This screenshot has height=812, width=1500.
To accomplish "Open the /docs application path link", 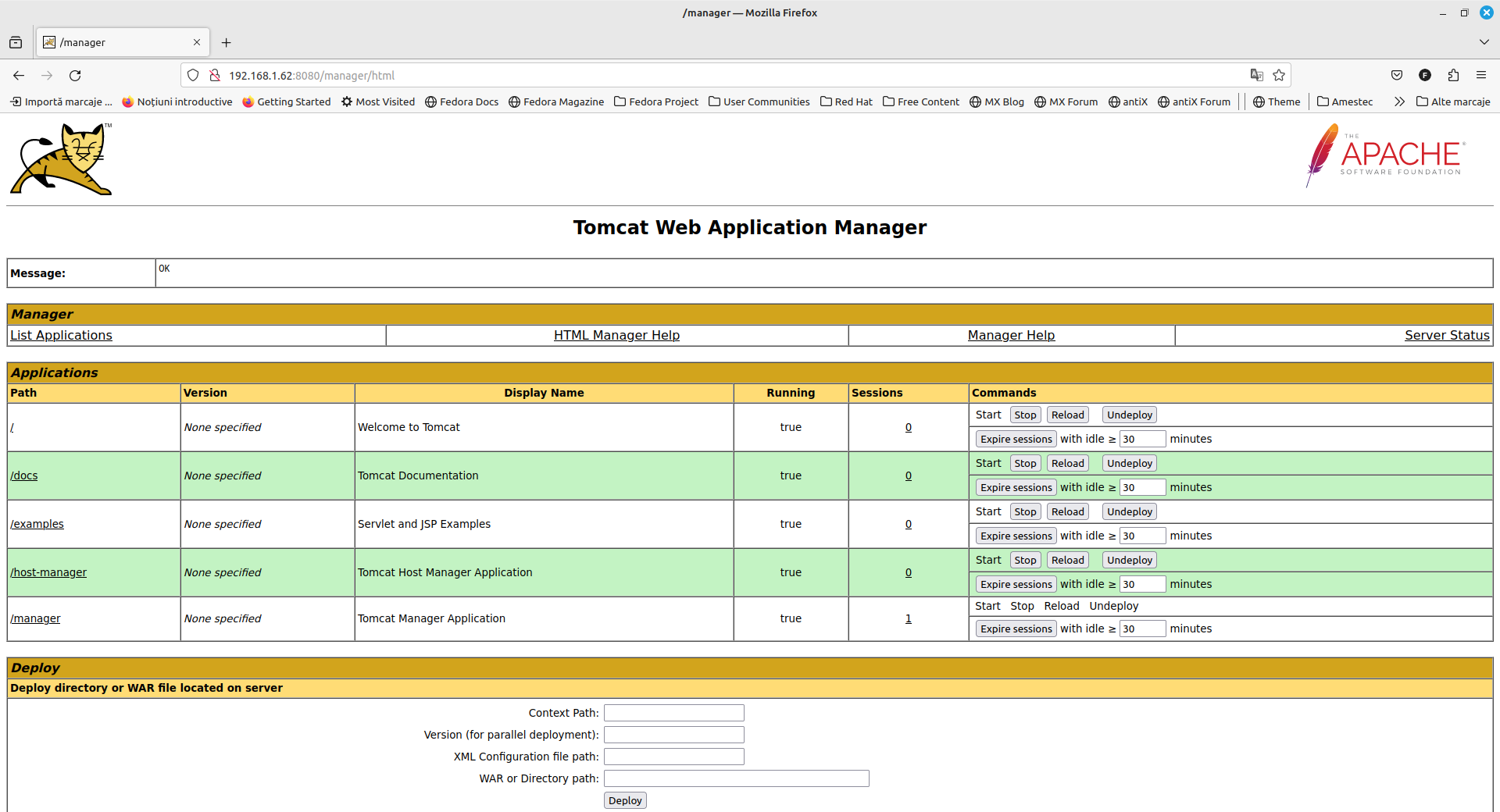I will [x=24, y=475].
